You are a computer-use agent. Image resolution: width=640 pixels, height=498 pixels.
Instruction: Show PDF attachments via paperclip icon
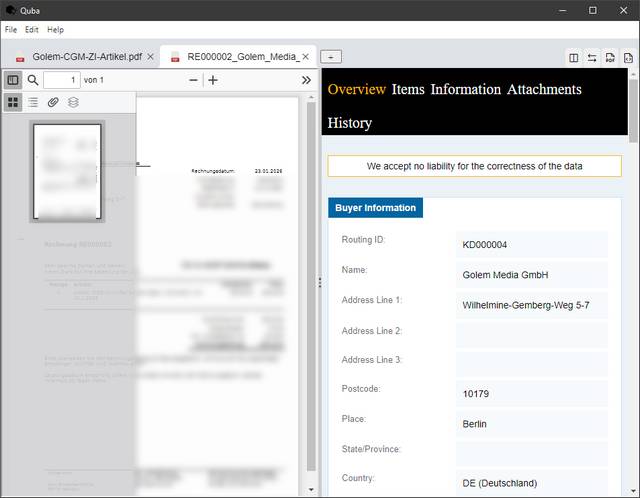click(53, 102)
